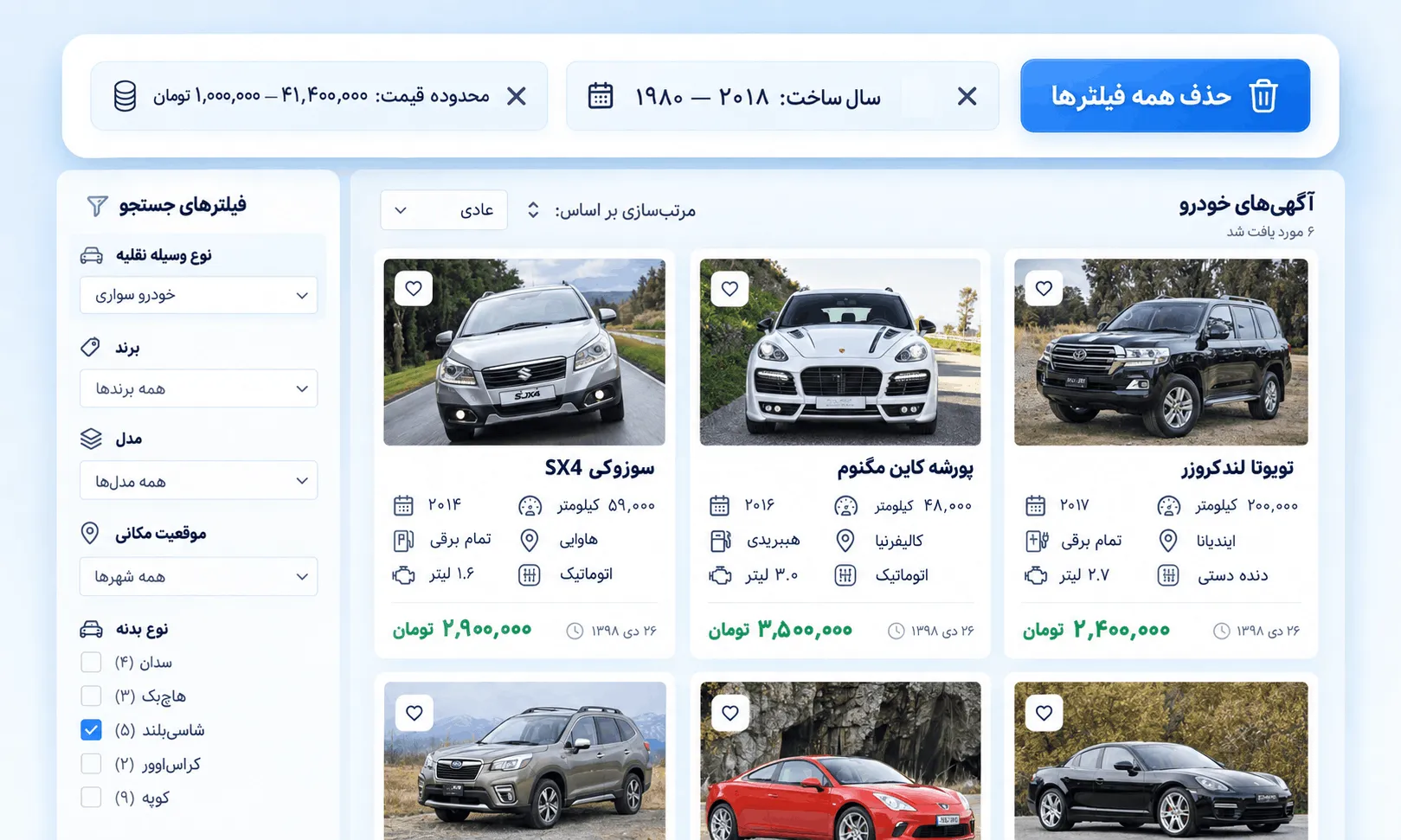Favorite the Porsche Cayenne Magnum listing heart
Screen dimensions: 1401x840
[x=729, y=288]
